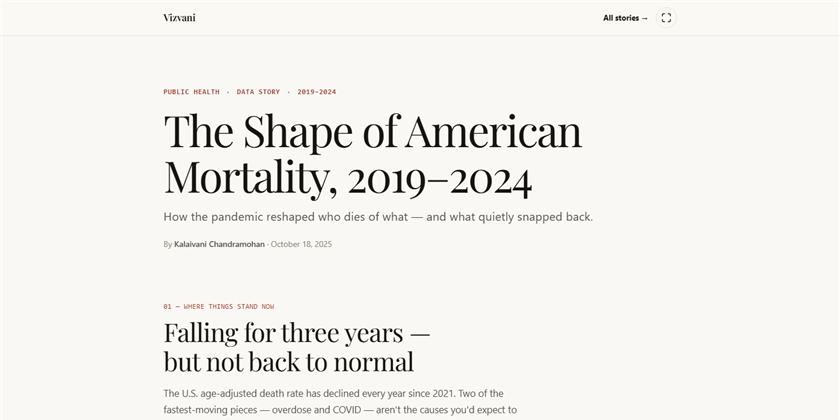Select the PUBLIC HEALTH category tag

[x=191, y=92]
